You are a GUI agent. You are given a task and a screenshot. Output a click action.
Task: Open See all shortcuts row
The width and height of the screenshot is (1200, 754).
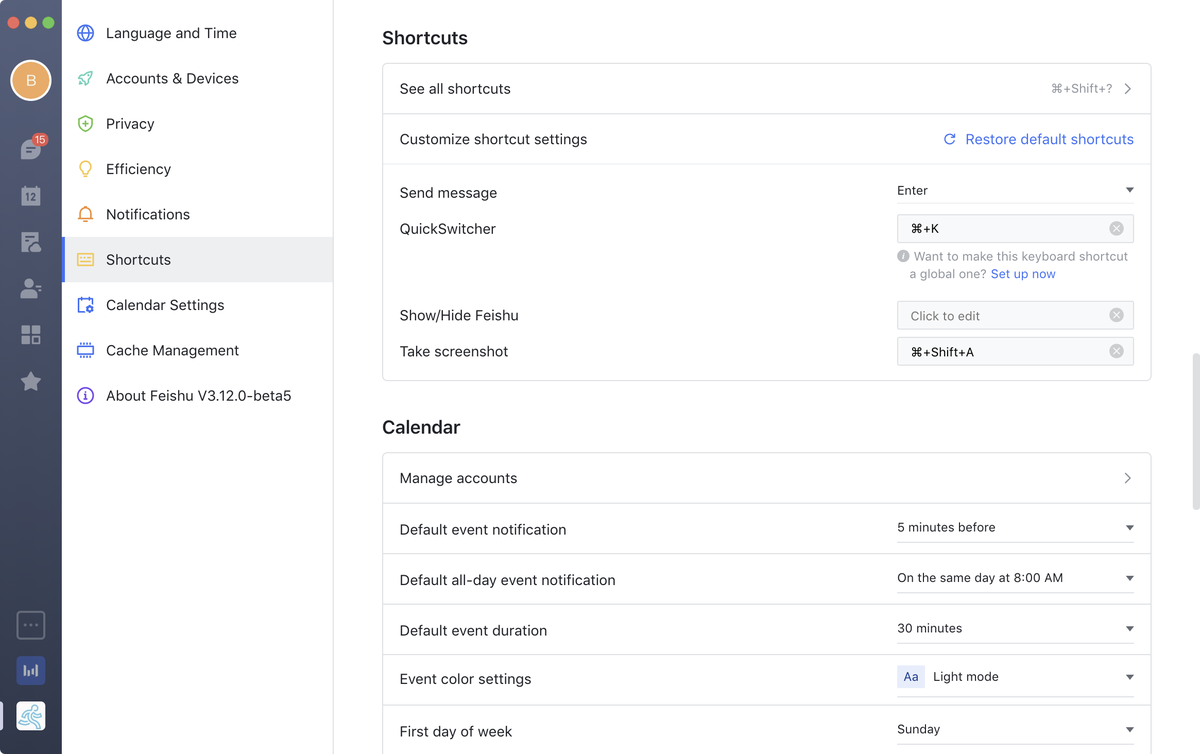pyautogui.click(x=766, y=89)
